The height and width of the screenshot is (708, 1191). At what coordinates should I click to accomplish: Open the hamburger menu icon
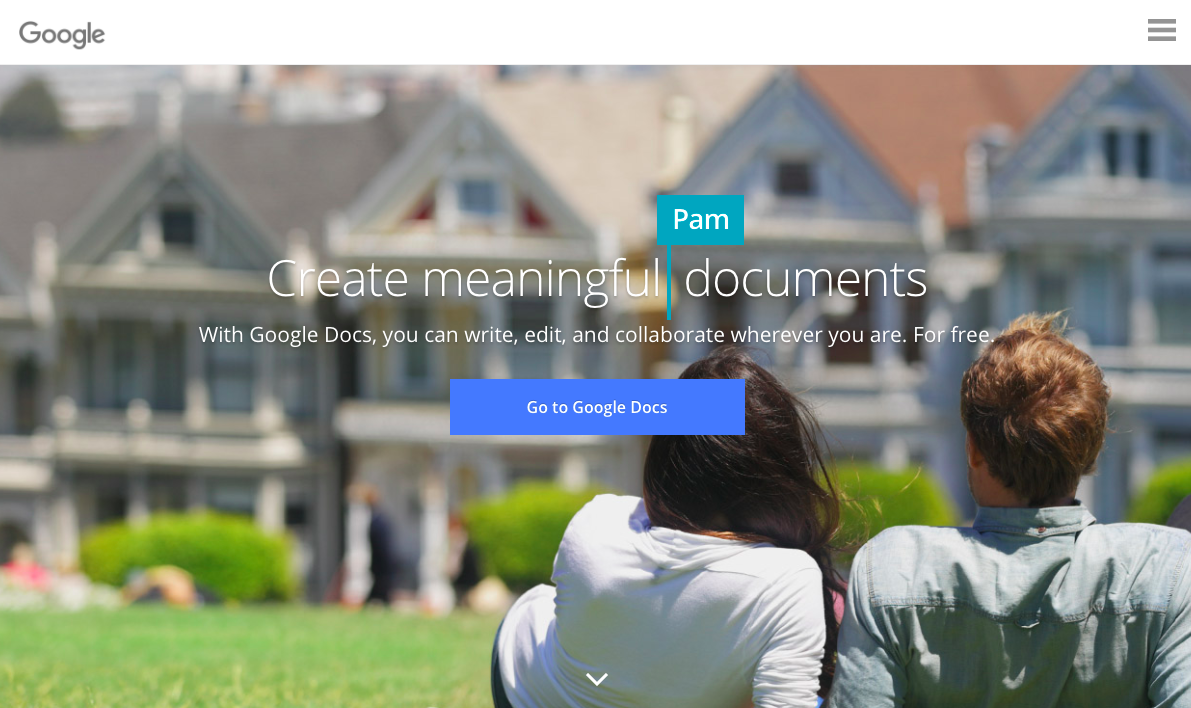point(1161,30)
